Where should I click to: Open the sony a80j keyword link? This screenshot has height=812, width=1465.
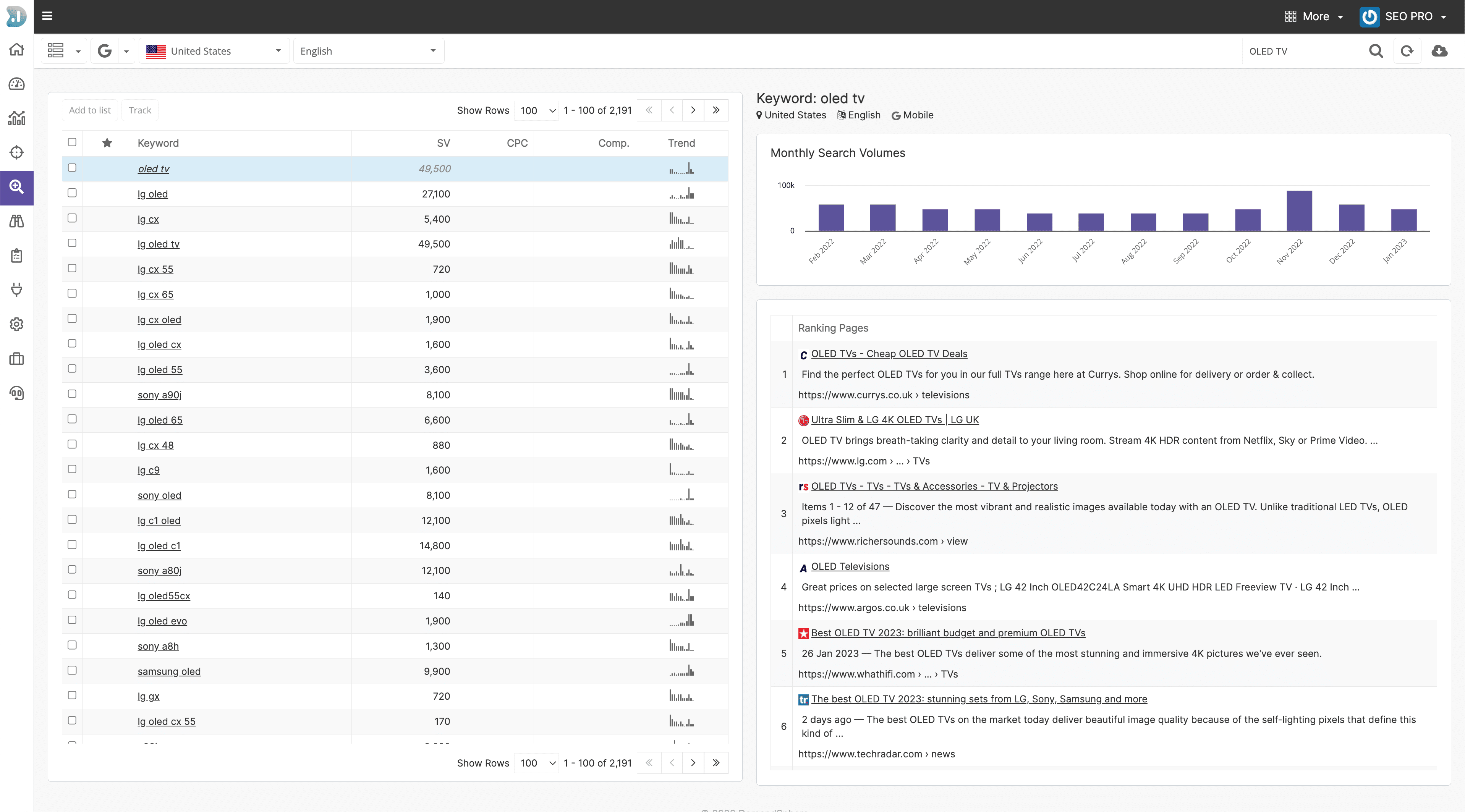click(x=159, y=570)
